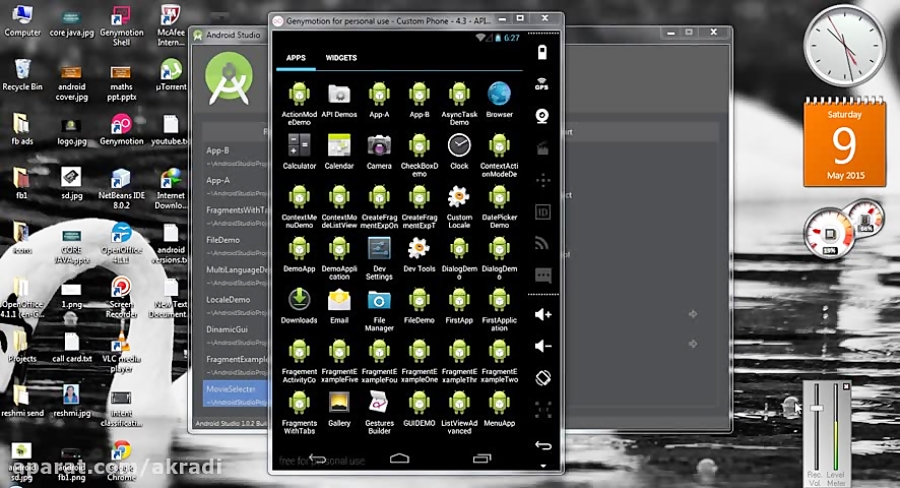Launch AsyncTask Demo app
The image size is (900, 488).
[x=459, y=103]
